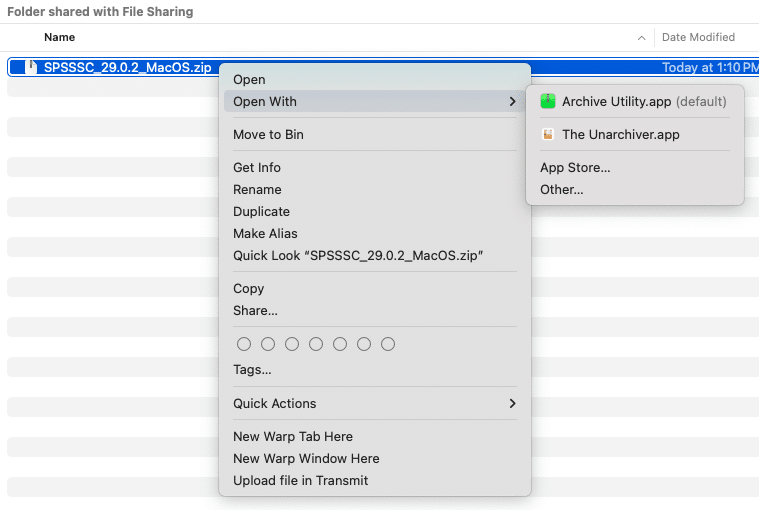Click the Archive Utility app icon

click(x=547, y=102)
